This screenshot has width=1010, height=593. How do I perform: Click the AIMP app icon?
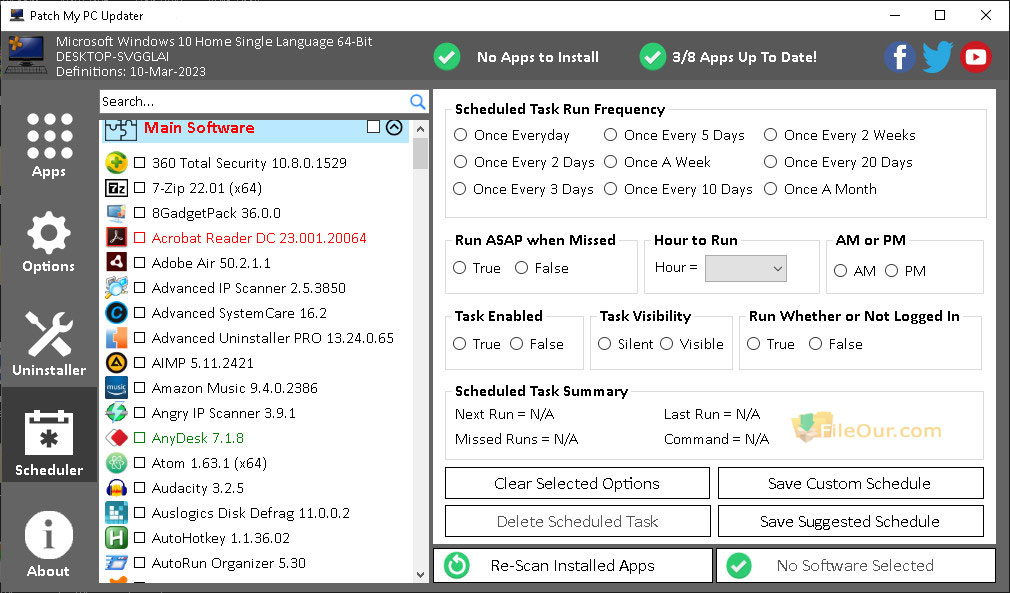point(116,363)
